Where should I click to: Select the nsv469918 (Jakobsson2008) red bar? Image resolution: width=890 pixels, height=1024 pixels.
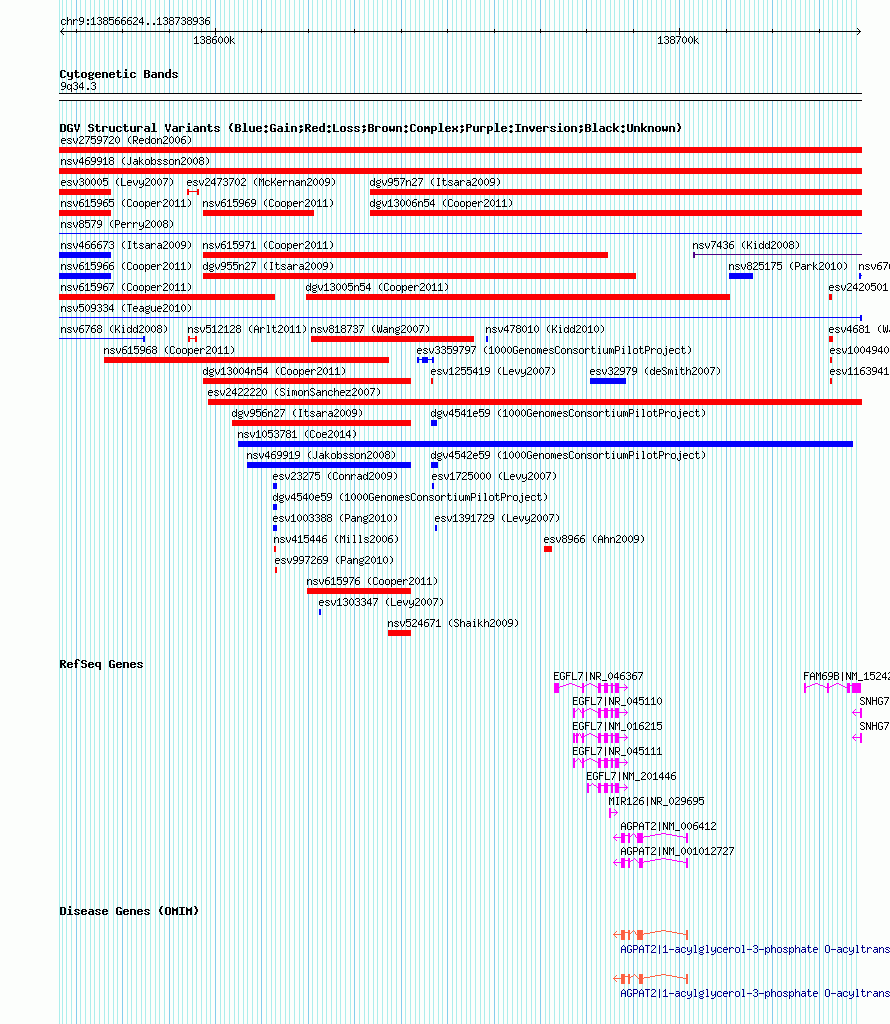(x=460, y=171)
